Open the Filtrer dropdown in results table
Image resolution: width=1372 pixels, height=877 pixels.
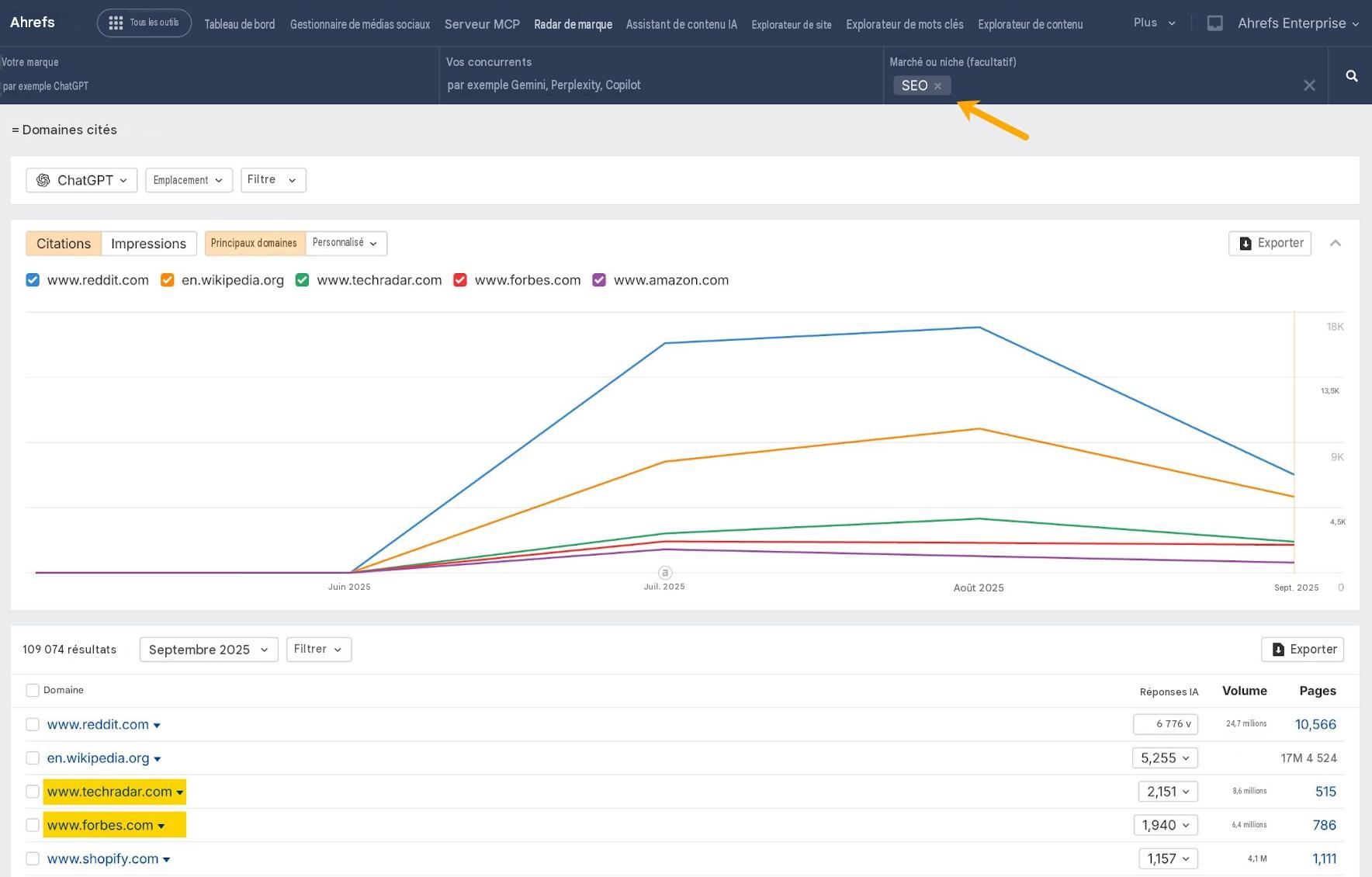click(x=319, y=650)
